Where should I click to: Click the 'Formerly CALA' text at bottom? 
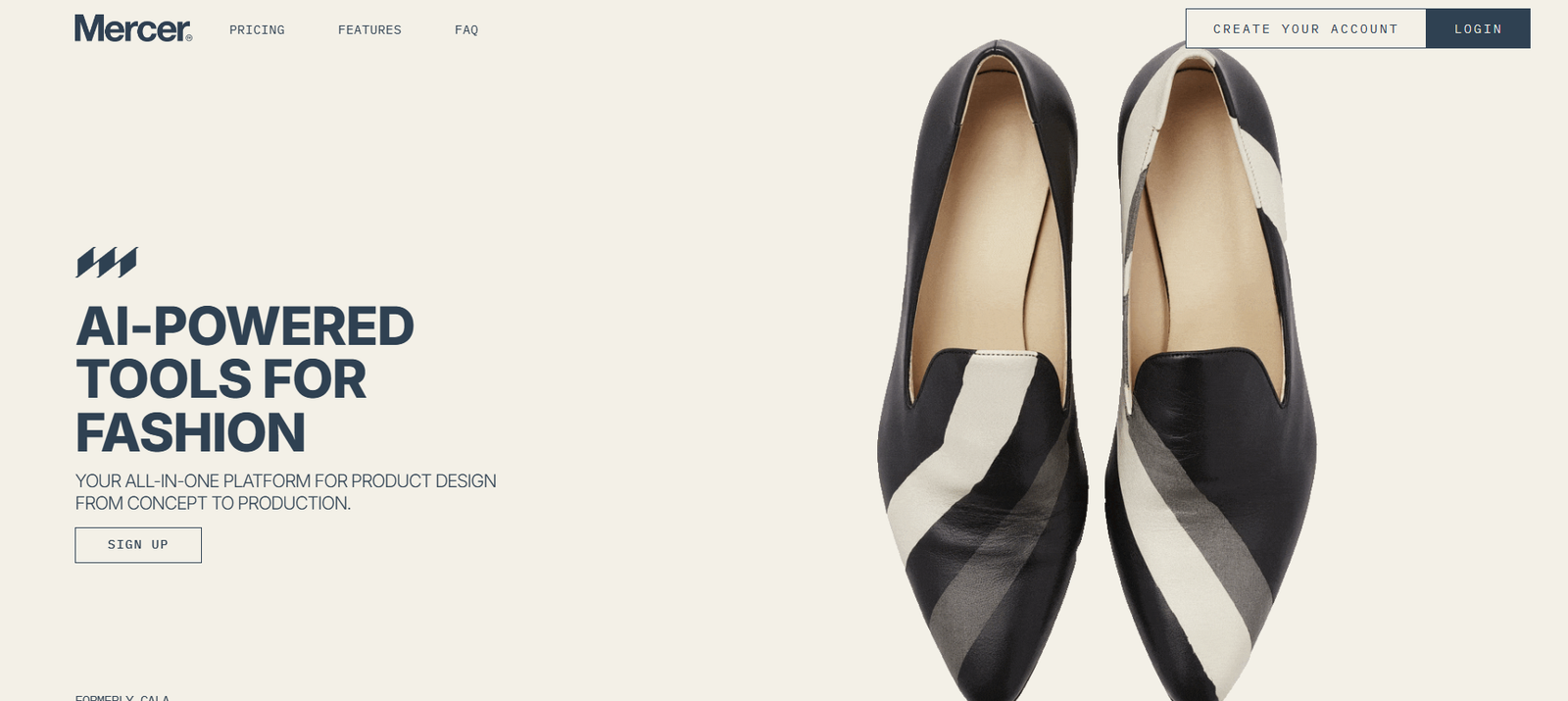click(x=122, y=697)
